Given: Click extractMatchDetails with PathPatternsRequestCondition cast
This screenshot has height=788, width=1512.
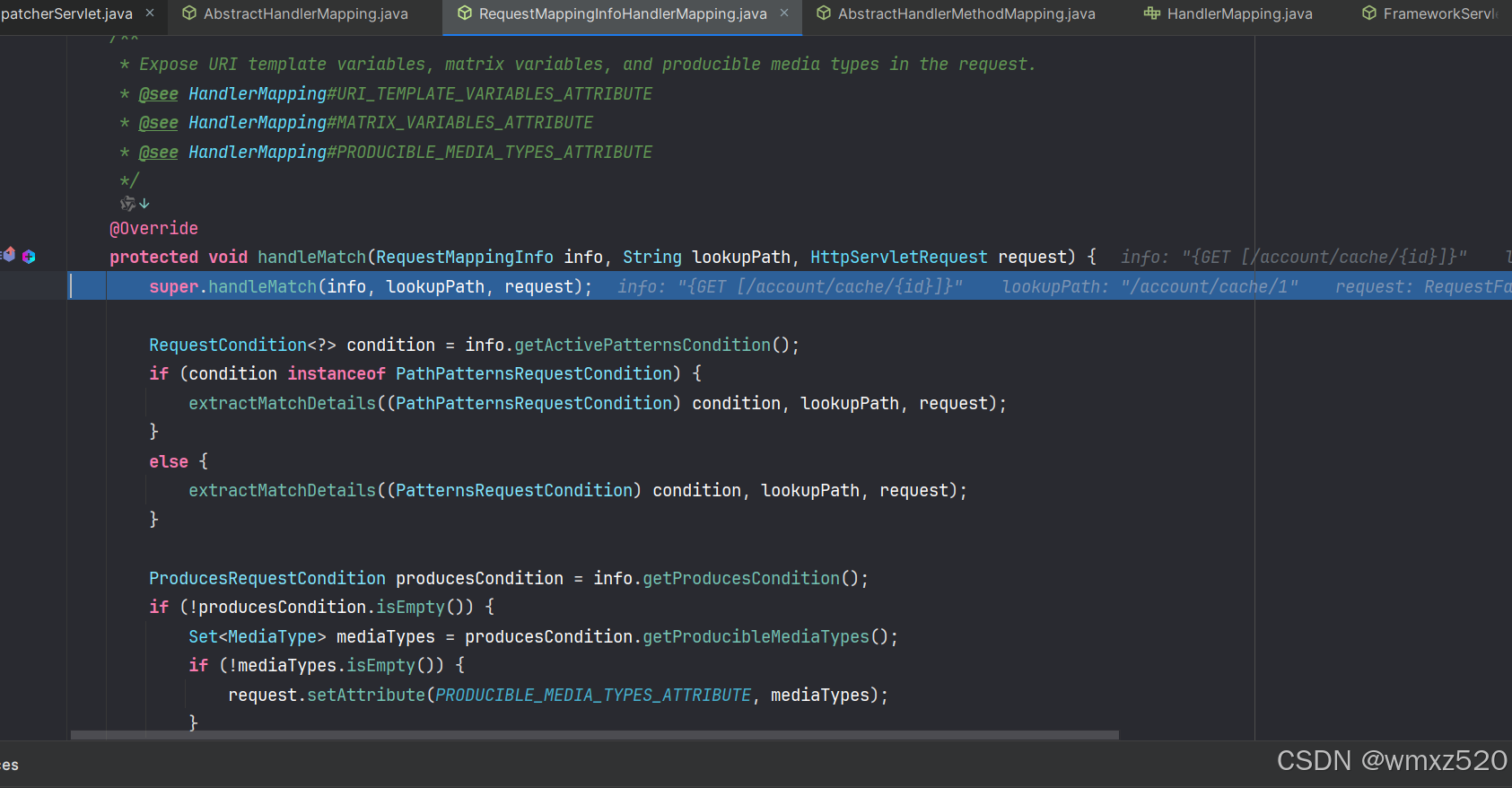Looking at the screenshot, I should coord(282,403).
